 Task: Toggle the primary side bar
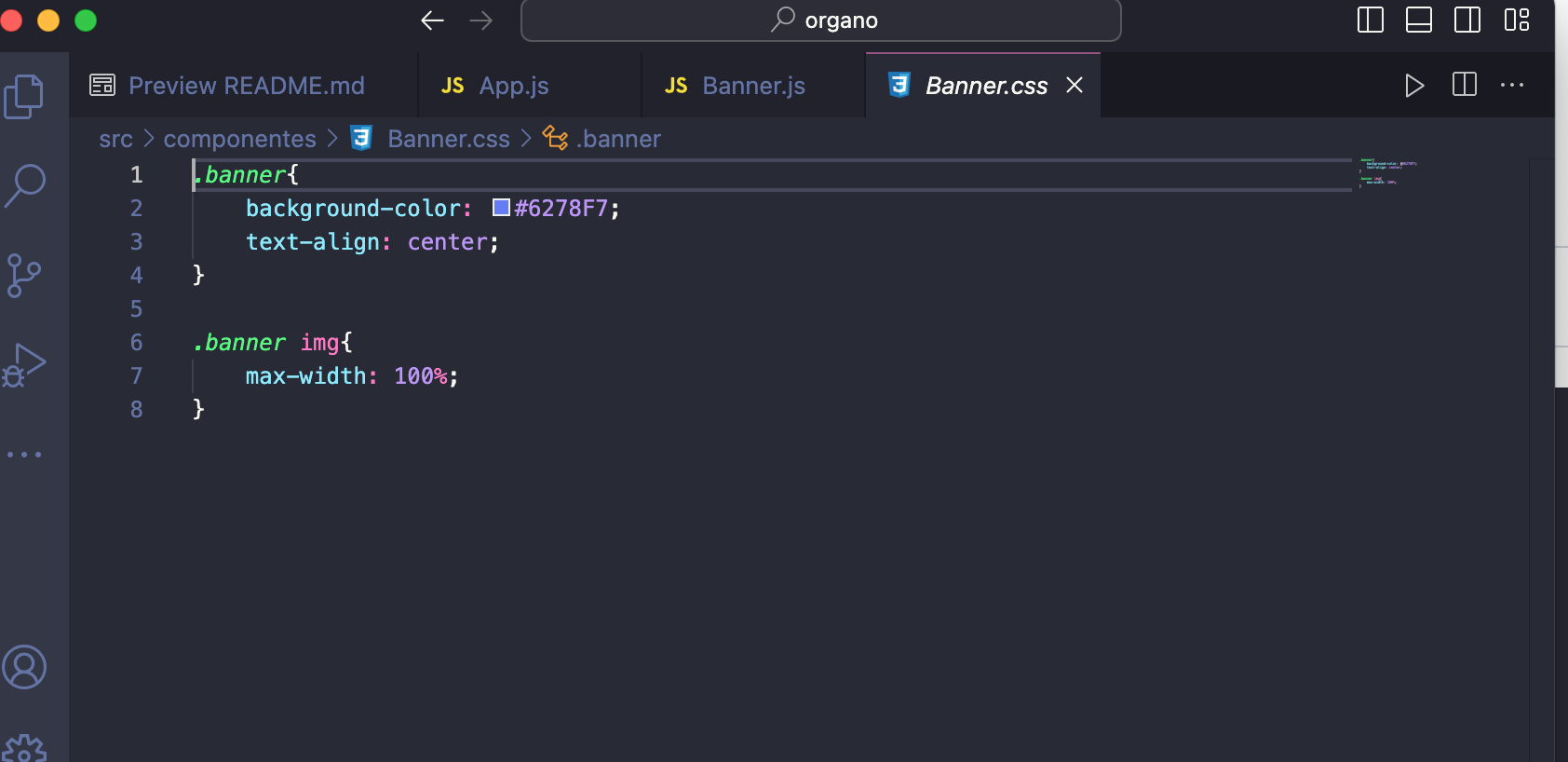[x=1371, y=20]
